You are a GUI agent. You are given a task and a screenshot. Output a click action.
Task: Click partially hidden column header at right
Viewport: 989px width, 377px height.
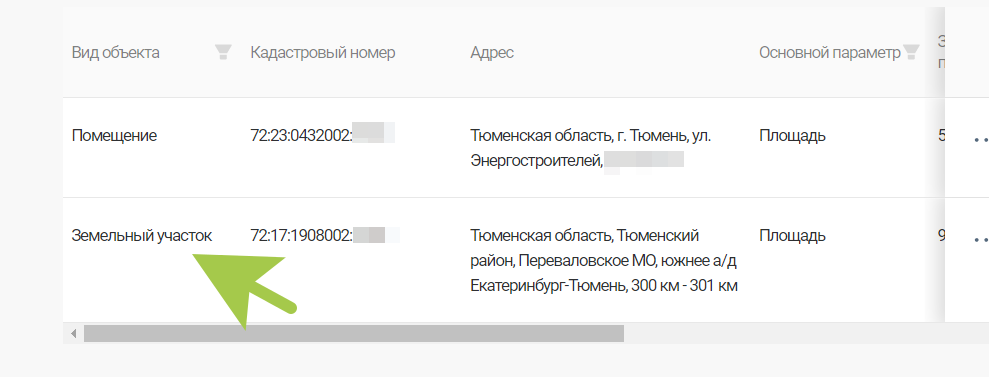[940, 52]
